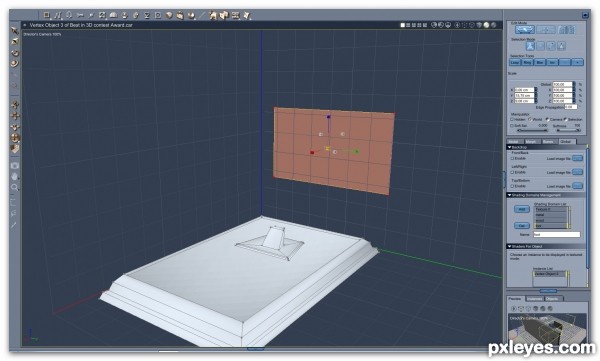
Task: Click the red axis manipulator handle
Action: click(x=312, y=152)
